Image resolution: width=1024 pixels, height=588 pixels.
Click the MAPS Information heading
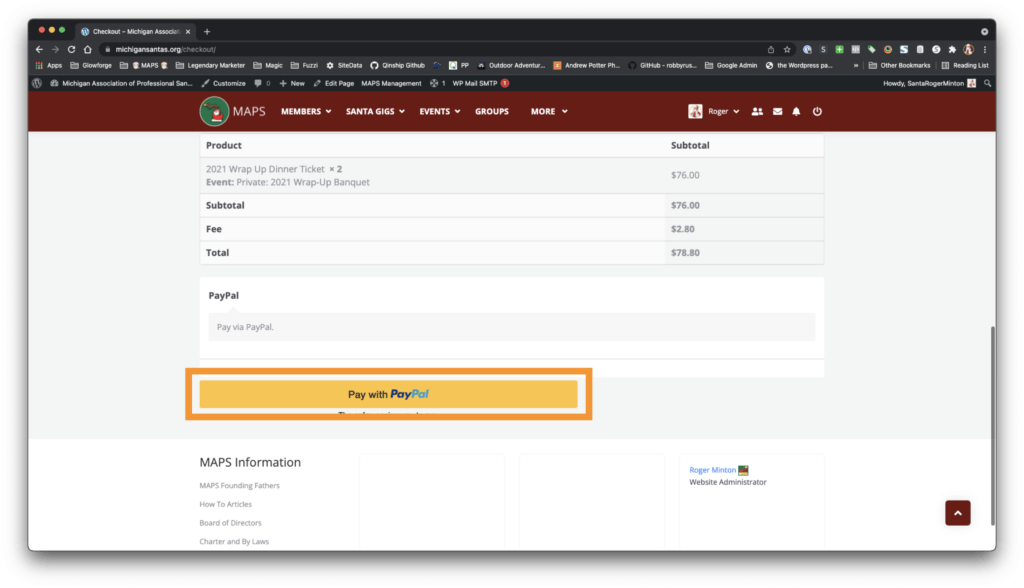(250, 463)
